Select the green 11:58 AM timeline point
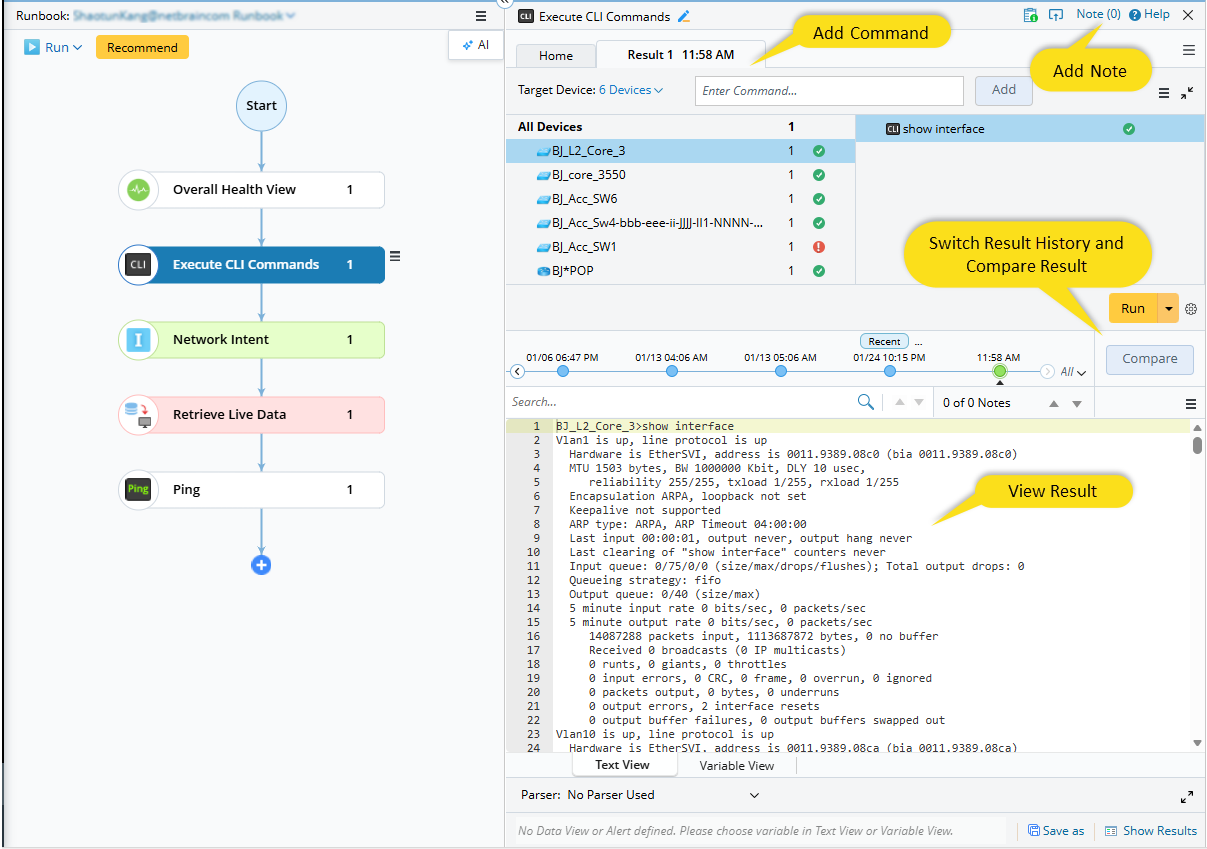 pos(999,372)
